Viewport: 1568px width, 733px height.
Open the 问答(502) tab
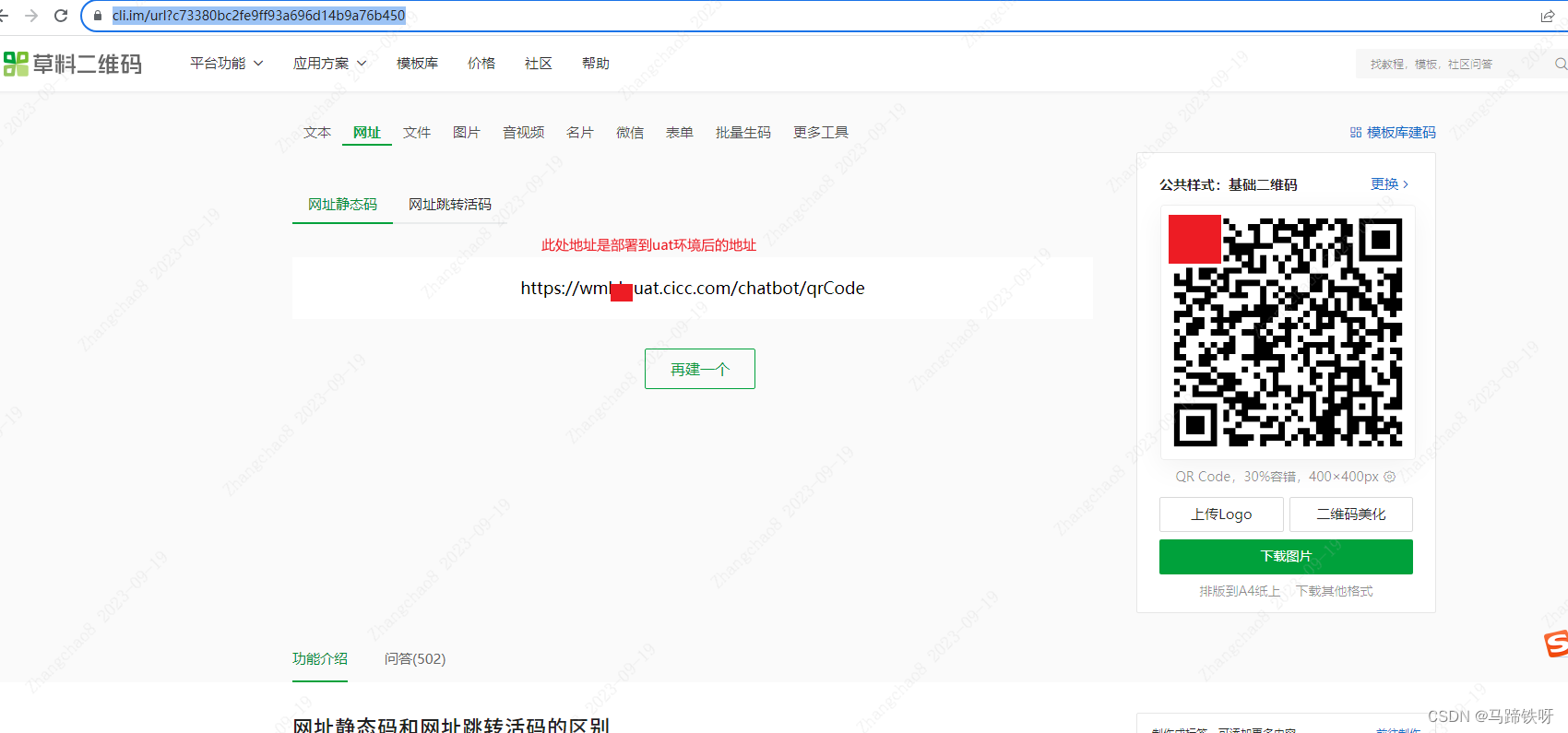415,659
